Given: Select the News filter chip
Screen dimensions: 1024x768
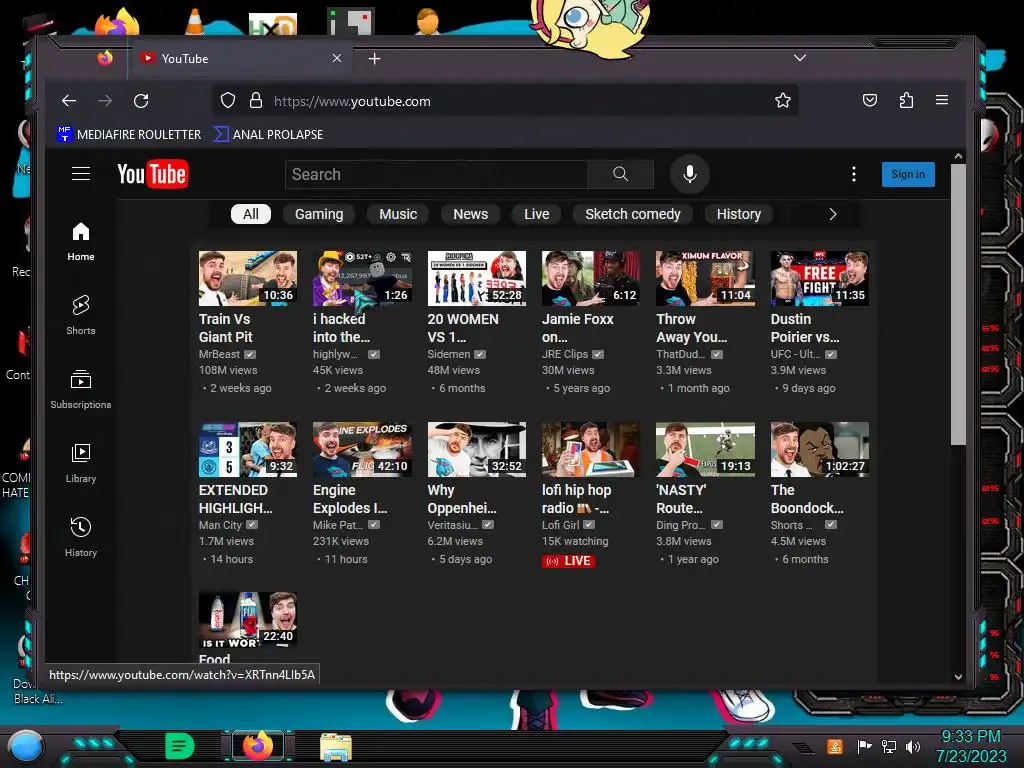Looking at the screenshot, I should (x=470, y=214).
